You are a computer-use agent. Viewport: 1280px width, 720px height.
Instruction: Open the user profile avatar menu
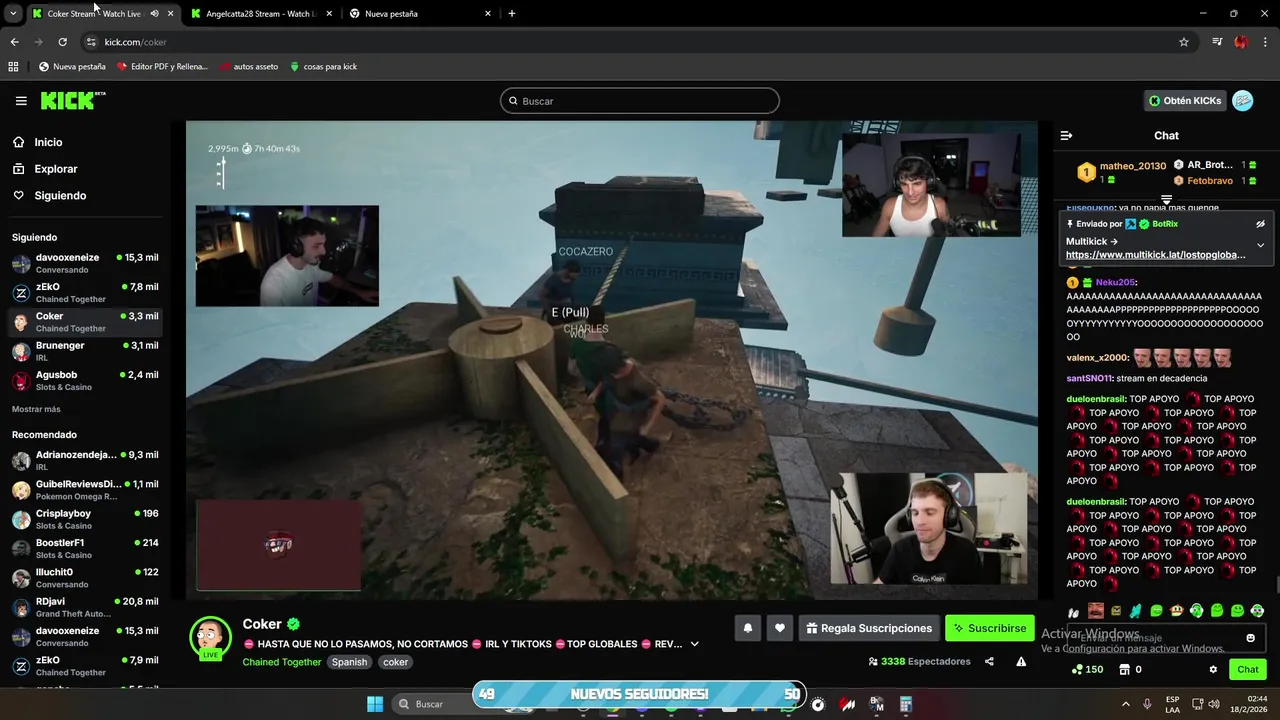[1242, 101]
